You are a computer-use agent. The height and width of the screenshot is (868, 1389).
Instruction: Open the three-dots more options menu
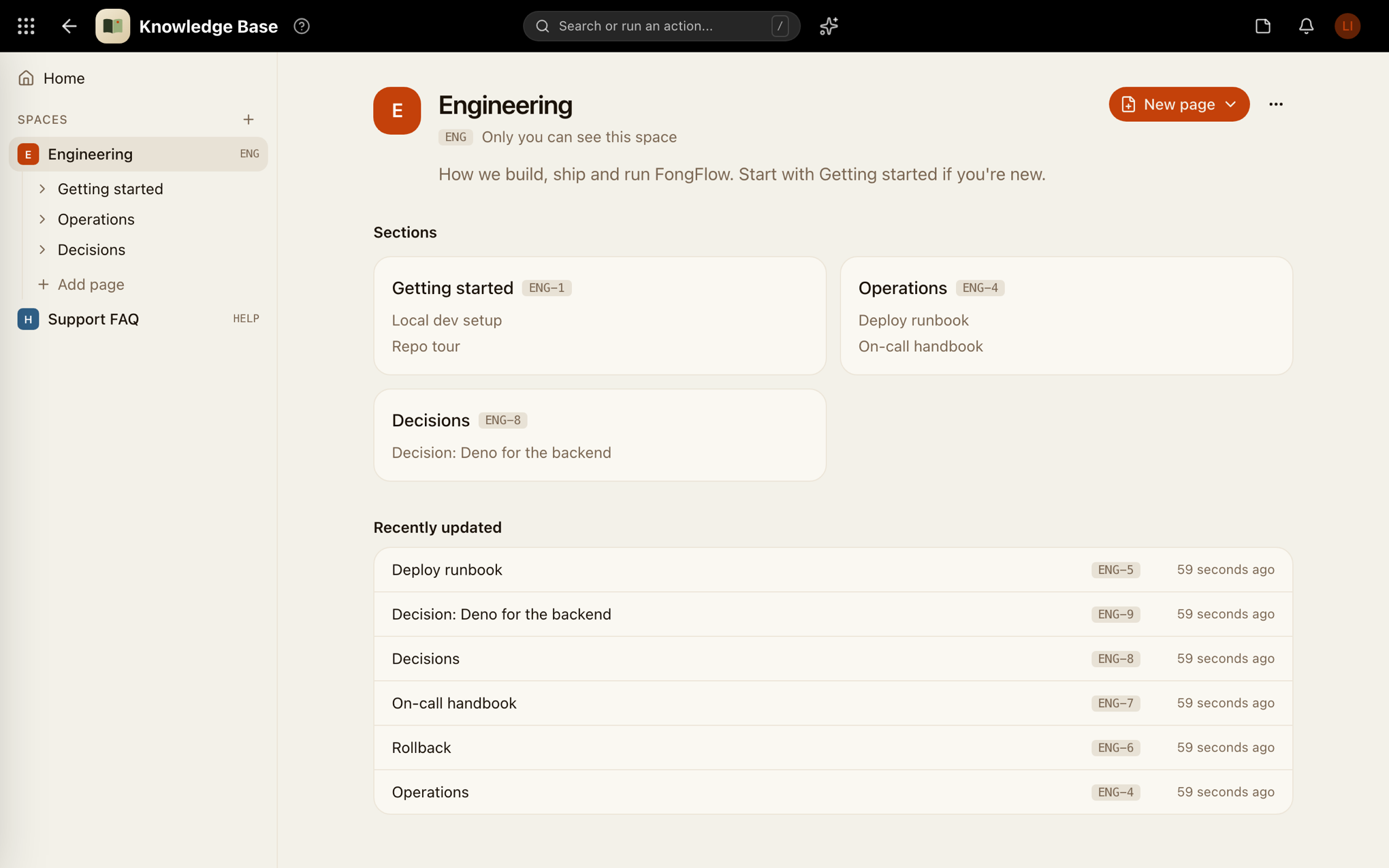[x=1275, y=104]
